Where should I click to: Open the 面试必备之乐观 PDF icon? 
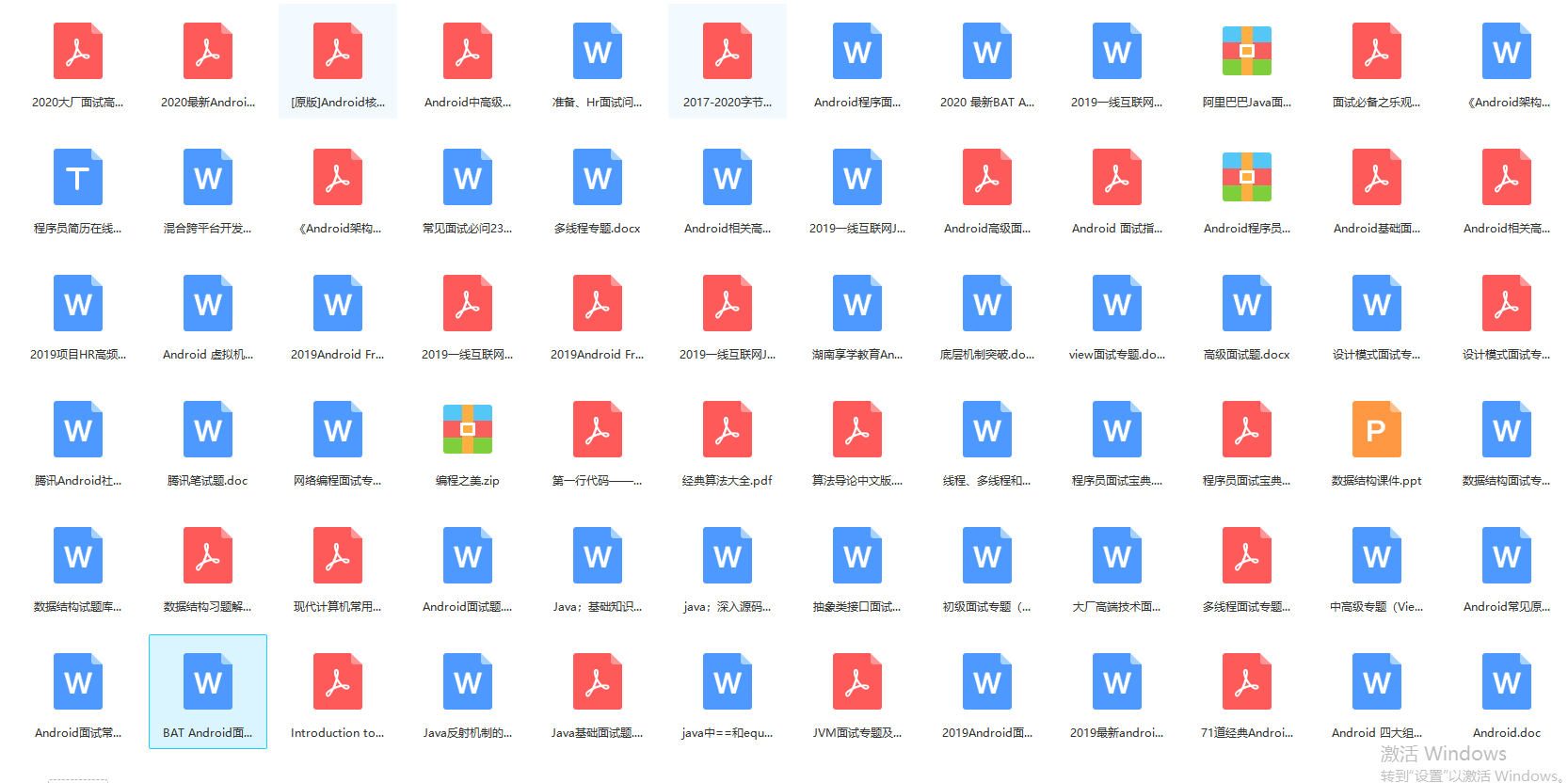[1377, 51]
